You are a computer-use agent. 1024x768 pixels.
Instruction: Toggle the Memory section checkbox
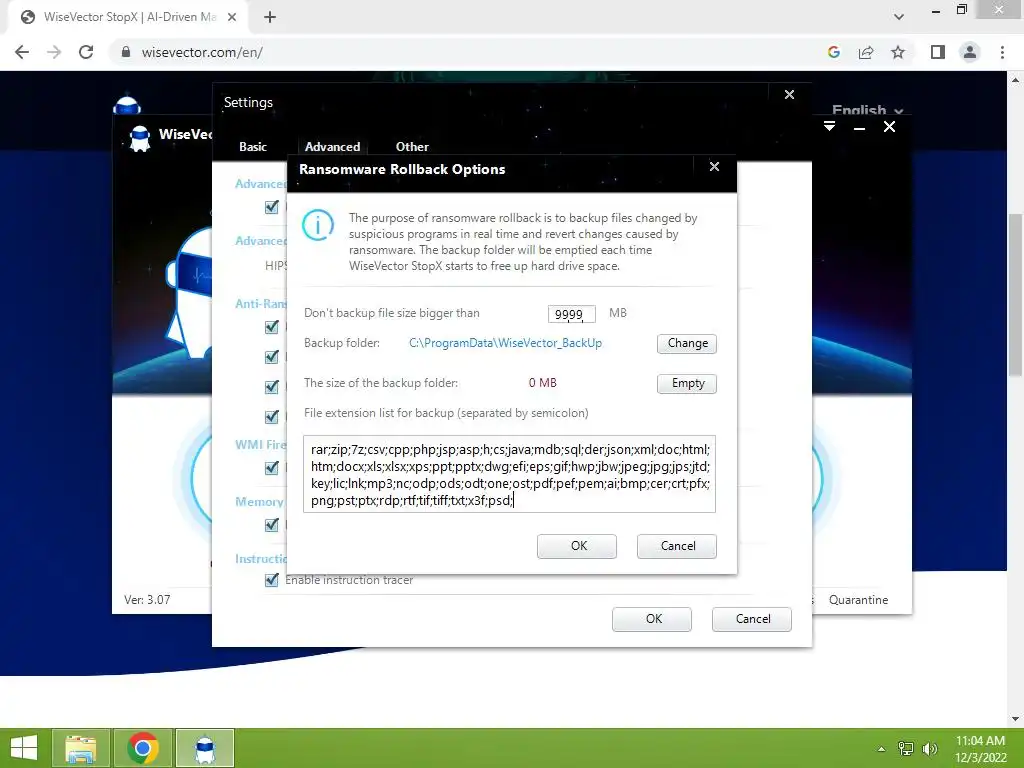pyautogui.click(x=272, y=524)
